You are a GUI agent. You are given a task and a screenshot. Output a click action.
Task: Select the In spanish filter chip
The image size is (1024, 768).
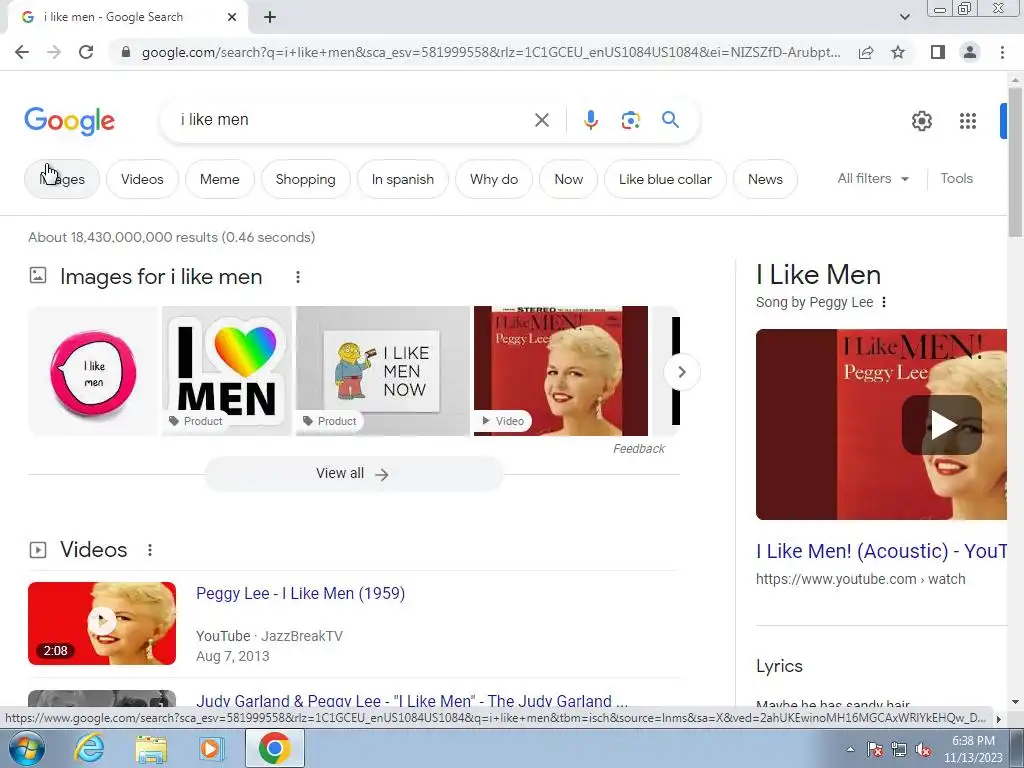click(x=403, y=180)
